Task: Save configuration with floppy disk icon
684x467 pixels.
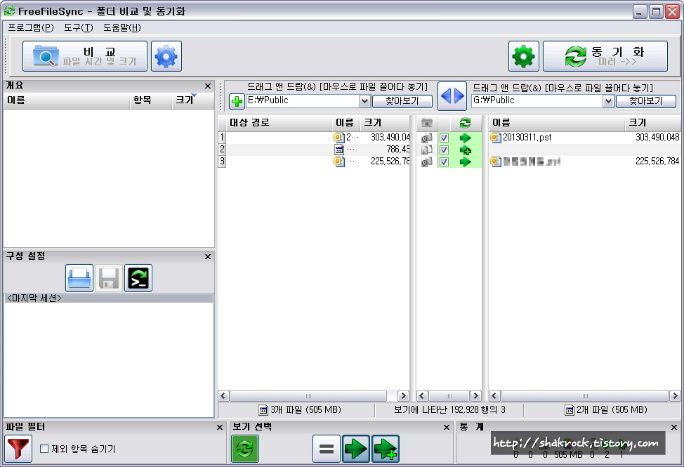Action: click(x=109, y=278)
